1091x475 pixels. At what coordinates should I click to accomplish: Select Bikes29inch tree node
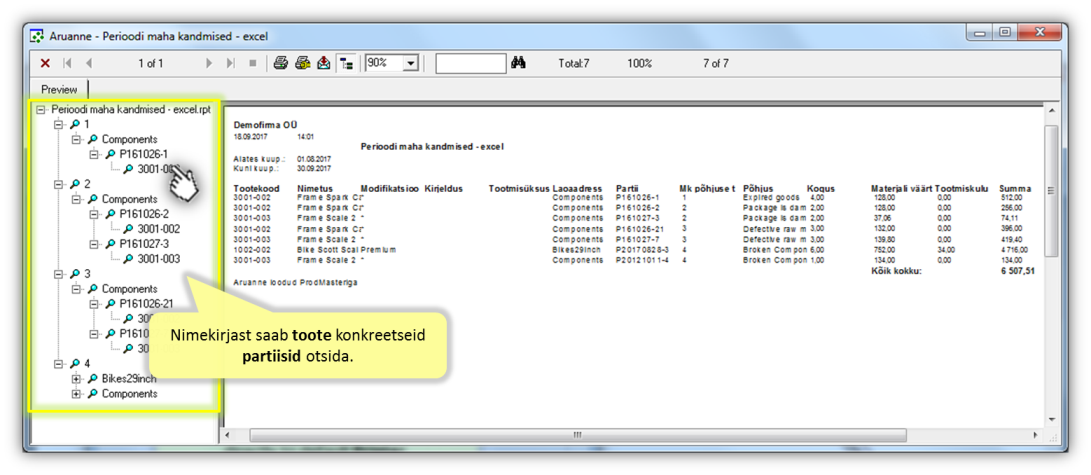[129, 378]
